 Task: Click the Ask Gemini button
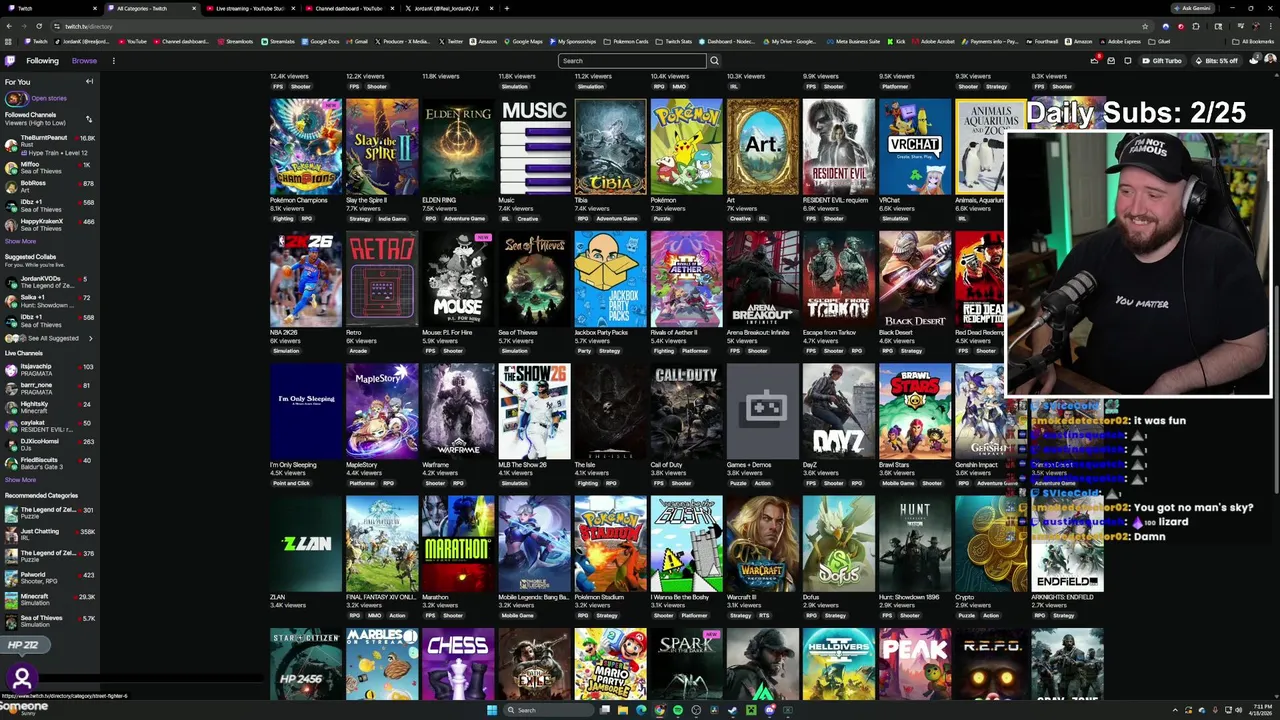(x=1193, y=8)
